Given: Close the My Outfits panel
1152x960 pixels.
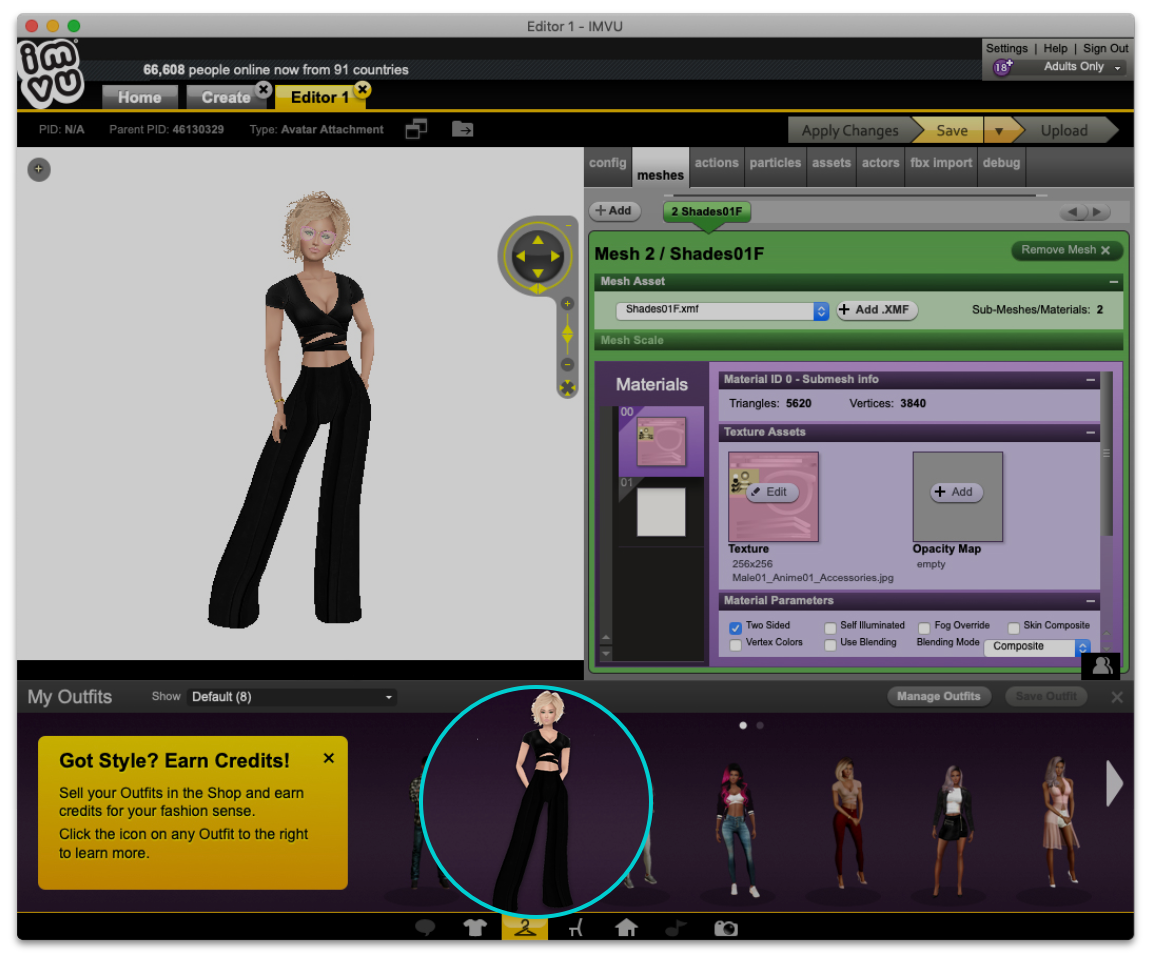Looking at the screenshot, I should (x=1117, y=697).
